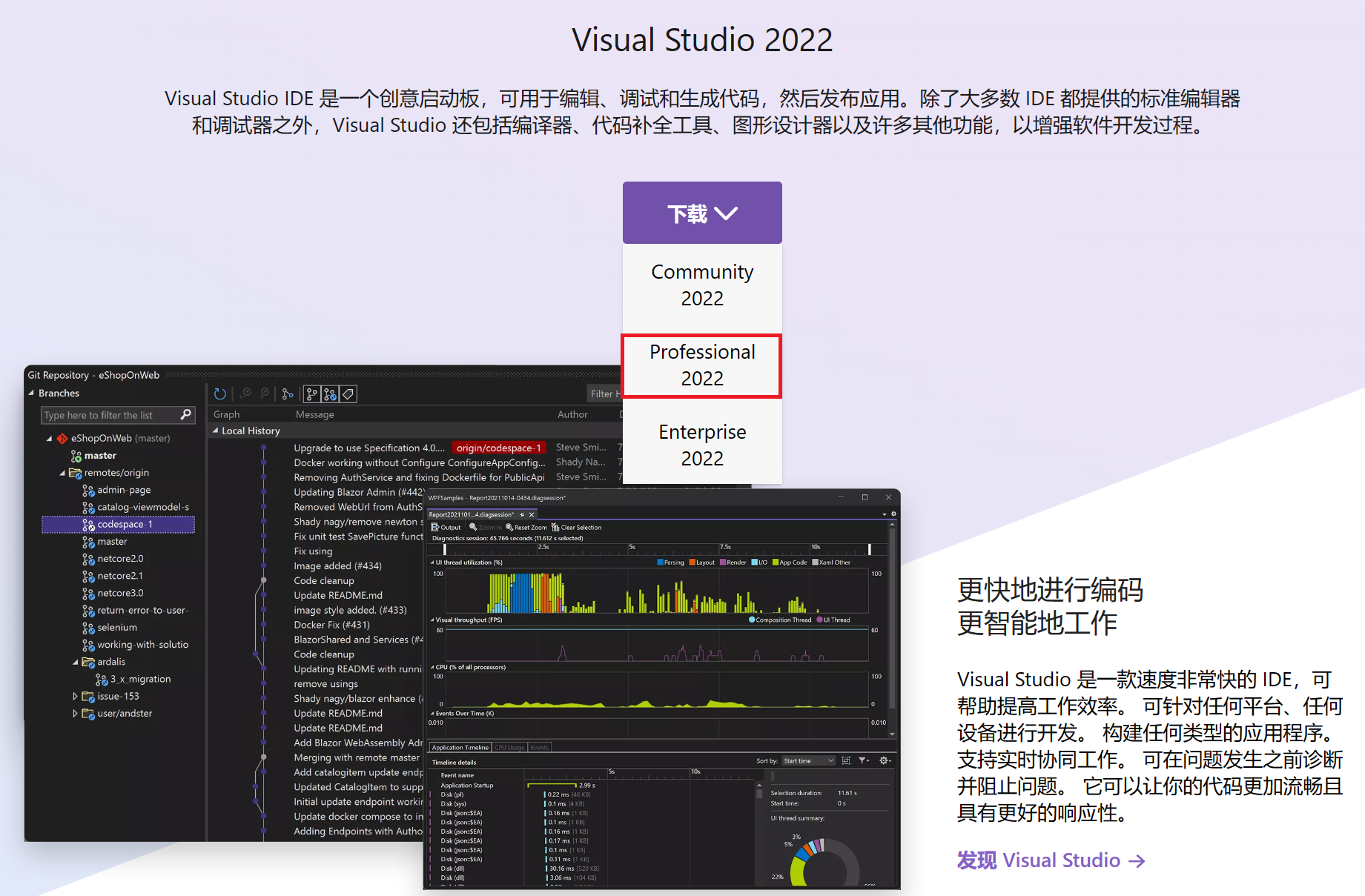Click the gear icon beside the diagnostics tab row

pos(893,514)
